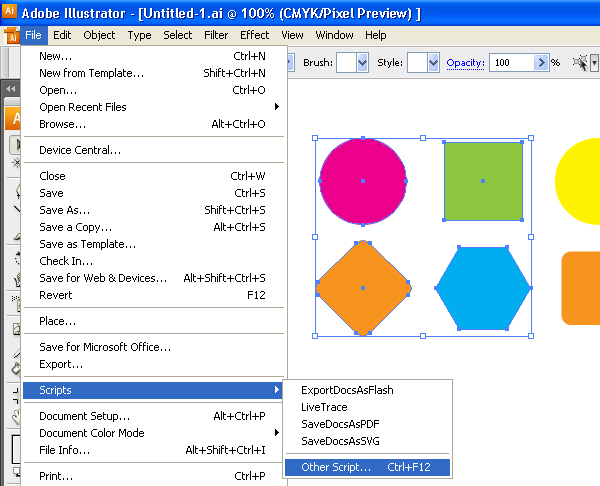This screenshot has width=600, height=486.
Task: Choose New from Template...
Action: click(153, 73)
